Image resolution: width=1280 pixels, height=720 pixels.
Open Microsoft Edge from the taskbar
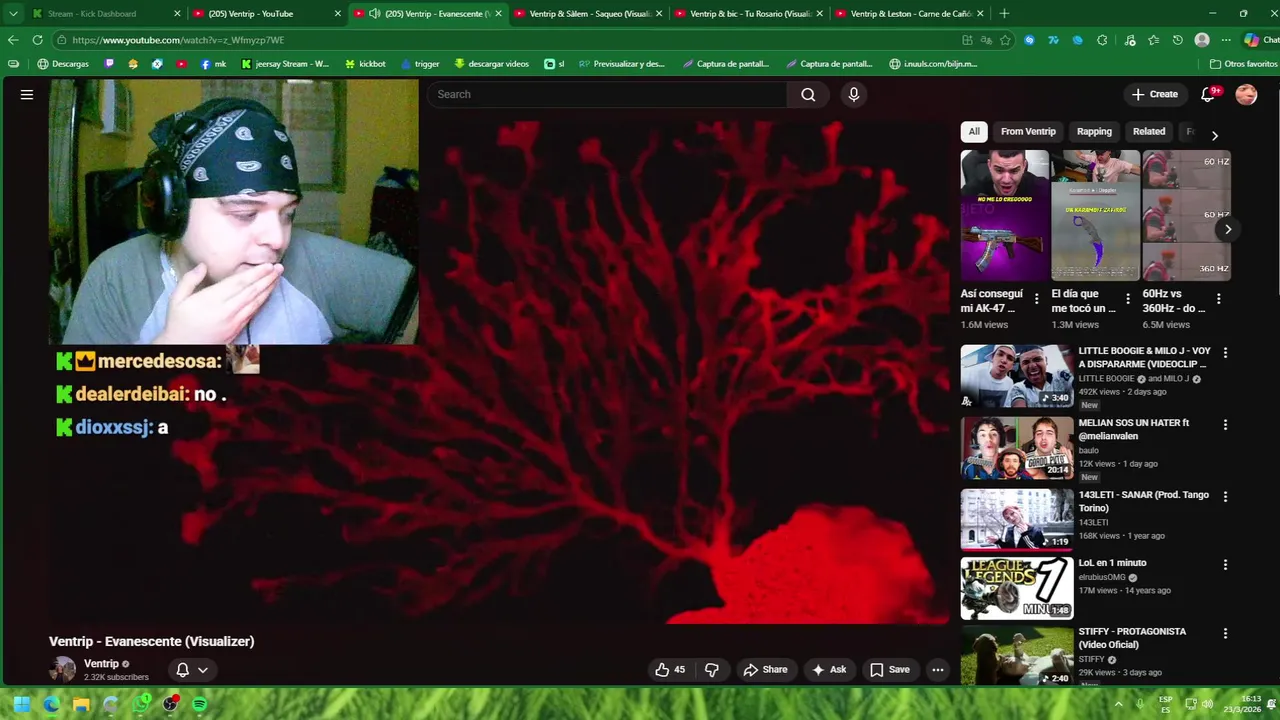(51, 704)
